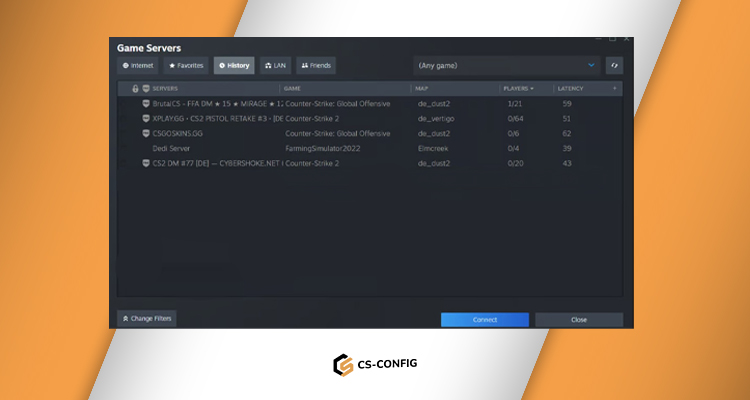The image size is (750, 400).
Task: Sort by the Servers column header
Action: tap(165, 89)
